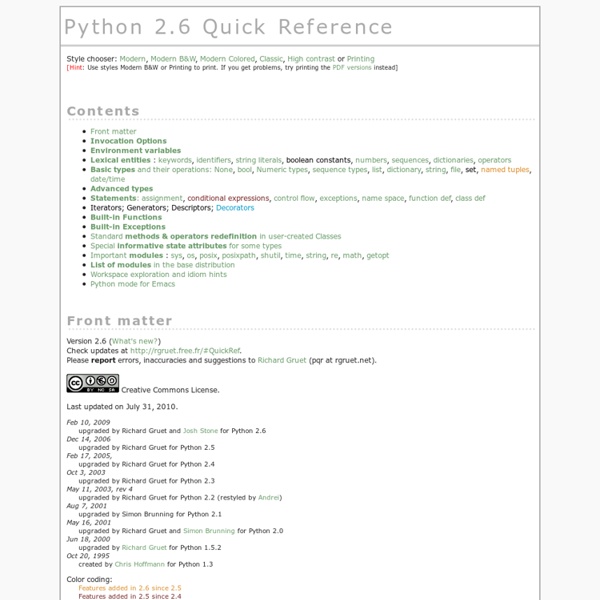Viewport: 600px width, 600px height.
Task: Open the Decorators link
Action: coord(235,208)
